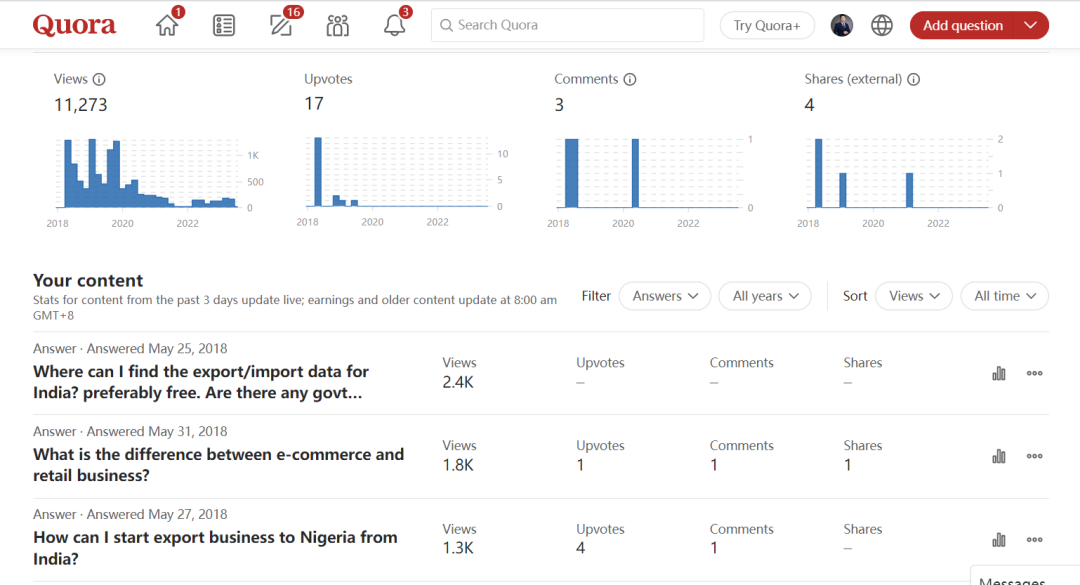Open the profile avatar picture
The image size is (1080, 585).
click(x=842, y=26)
